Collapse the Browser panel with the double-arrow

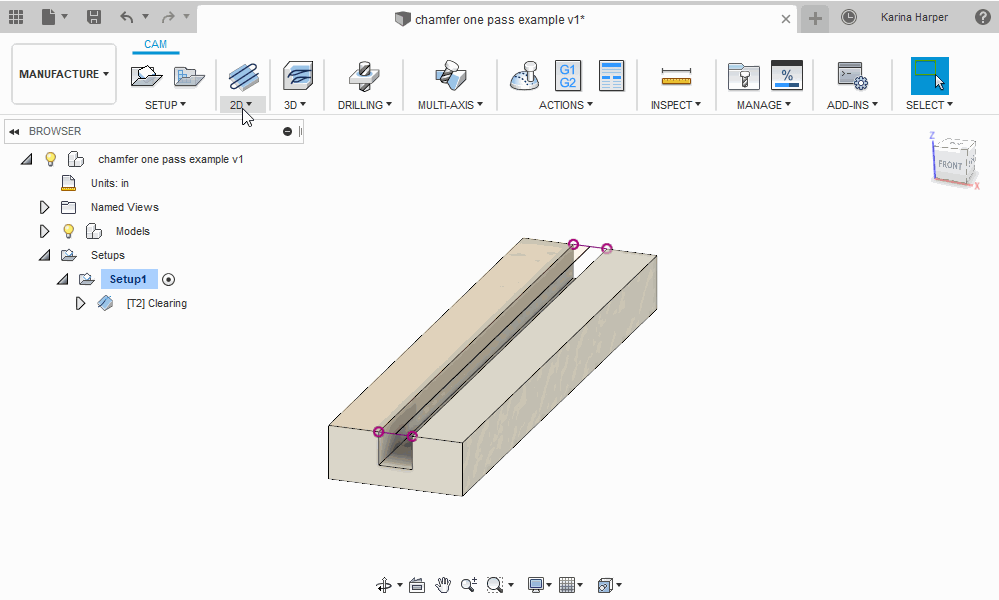coord(12,131)
